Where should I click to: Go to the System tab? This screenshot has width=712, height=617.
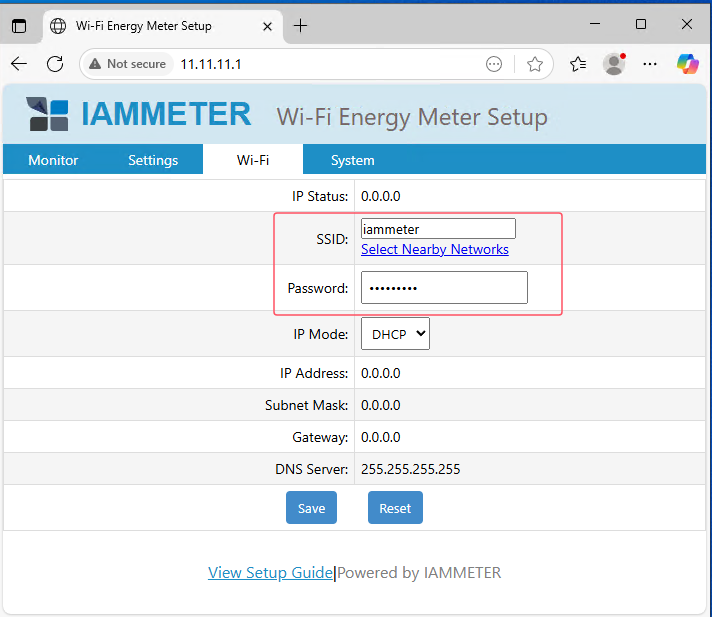352,160
